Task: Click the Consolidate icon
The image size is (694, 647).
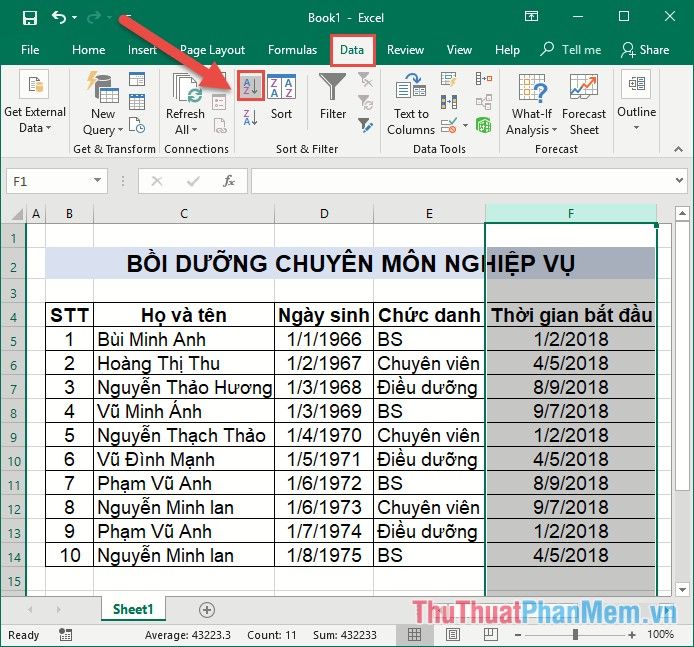Action: (x=484, y=80)
